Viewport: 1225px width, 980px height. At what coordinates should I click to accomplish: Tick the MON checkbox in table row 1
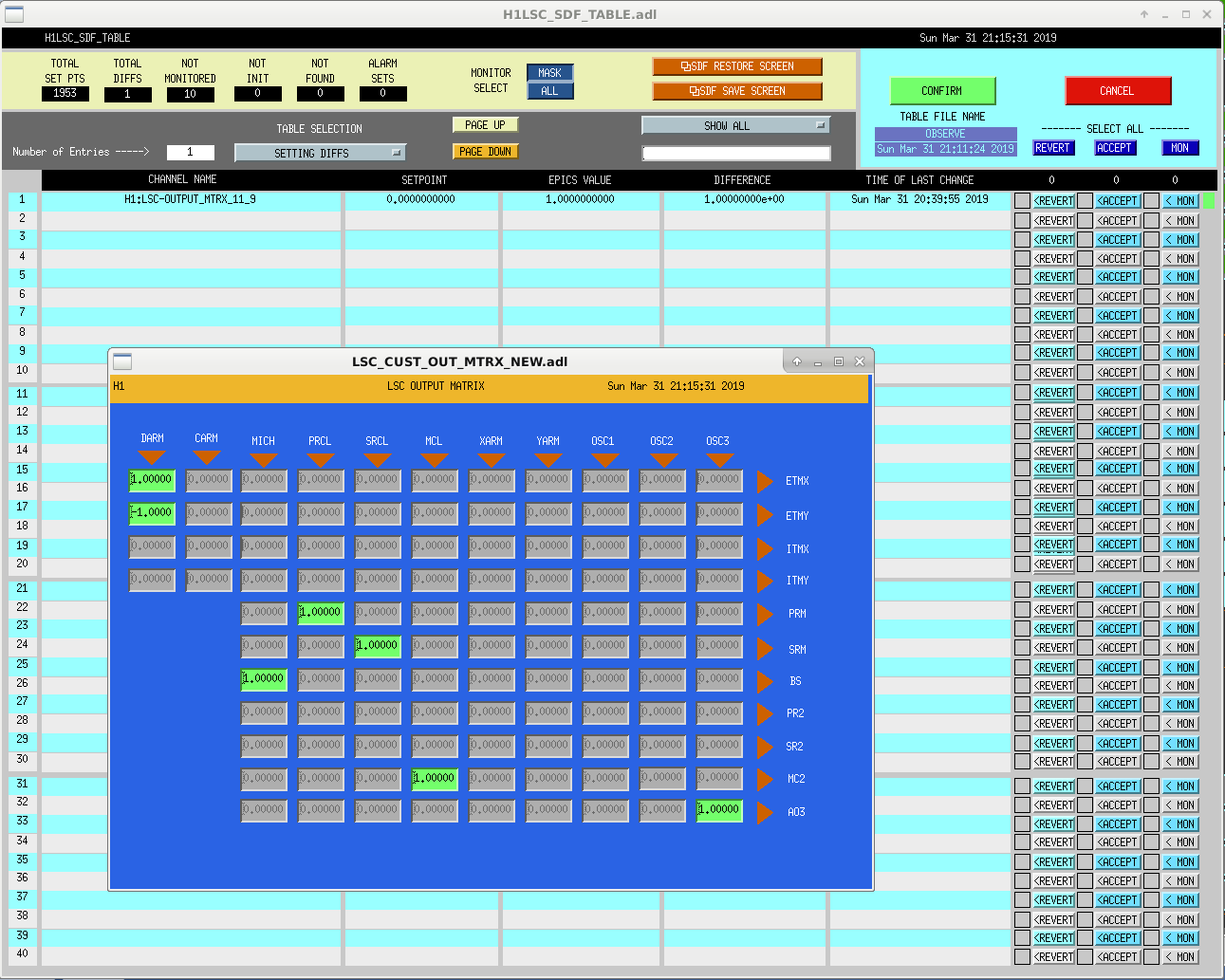(x=1151, y=200)
